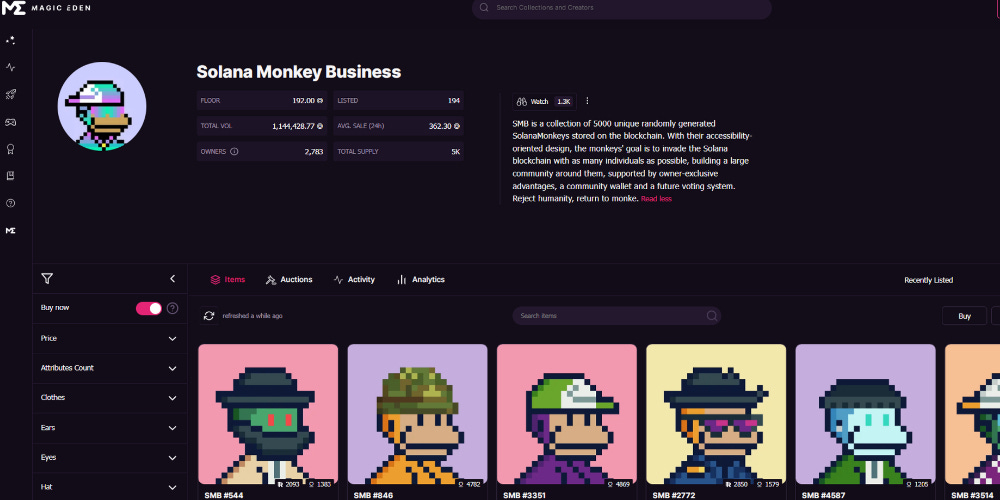1000x500 pixels.
Task: Collapse the filter sidebar with left chevron
Action: click(x=172, y=279)
